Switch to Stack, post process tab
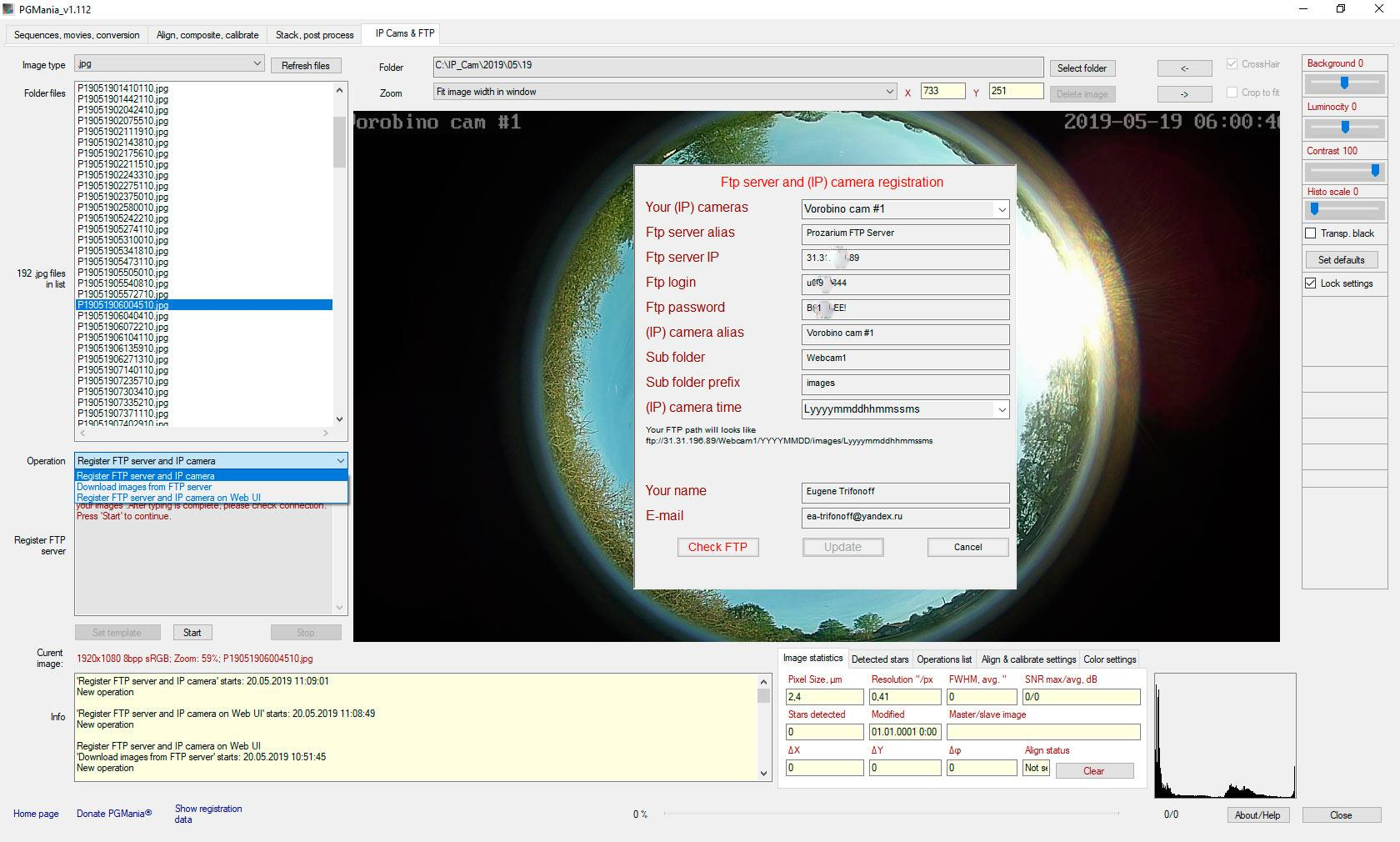Image resolution: width=1400 pixels, height=842 pixels. (314, 35)
